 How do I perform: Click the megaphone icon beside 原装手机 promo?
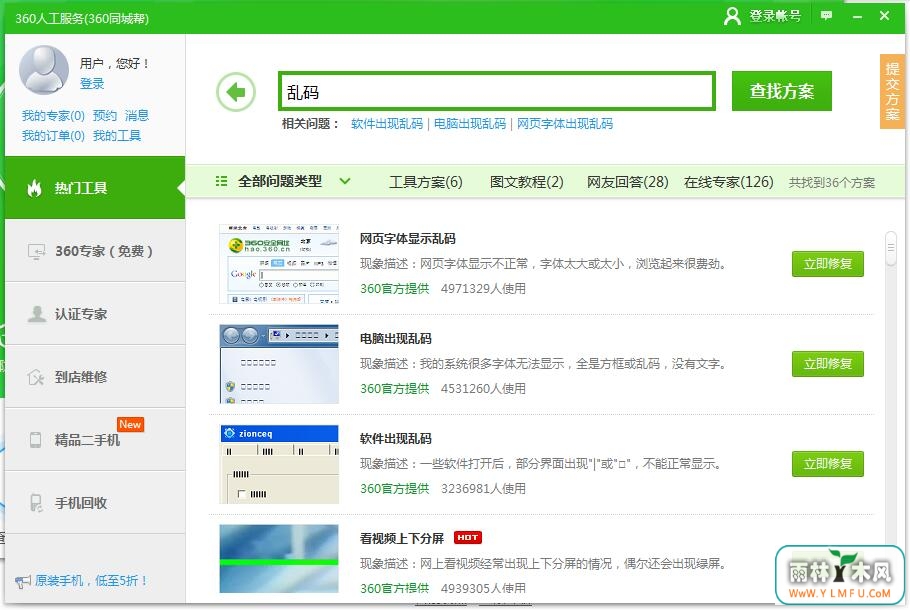(23, 581)
